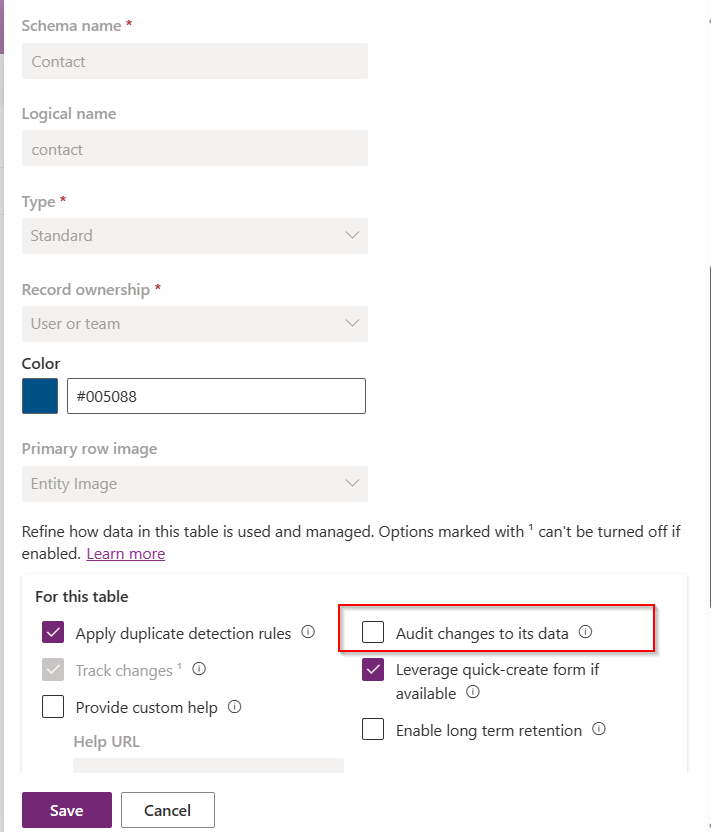Open Primary row image dropdown

(195, 484)
